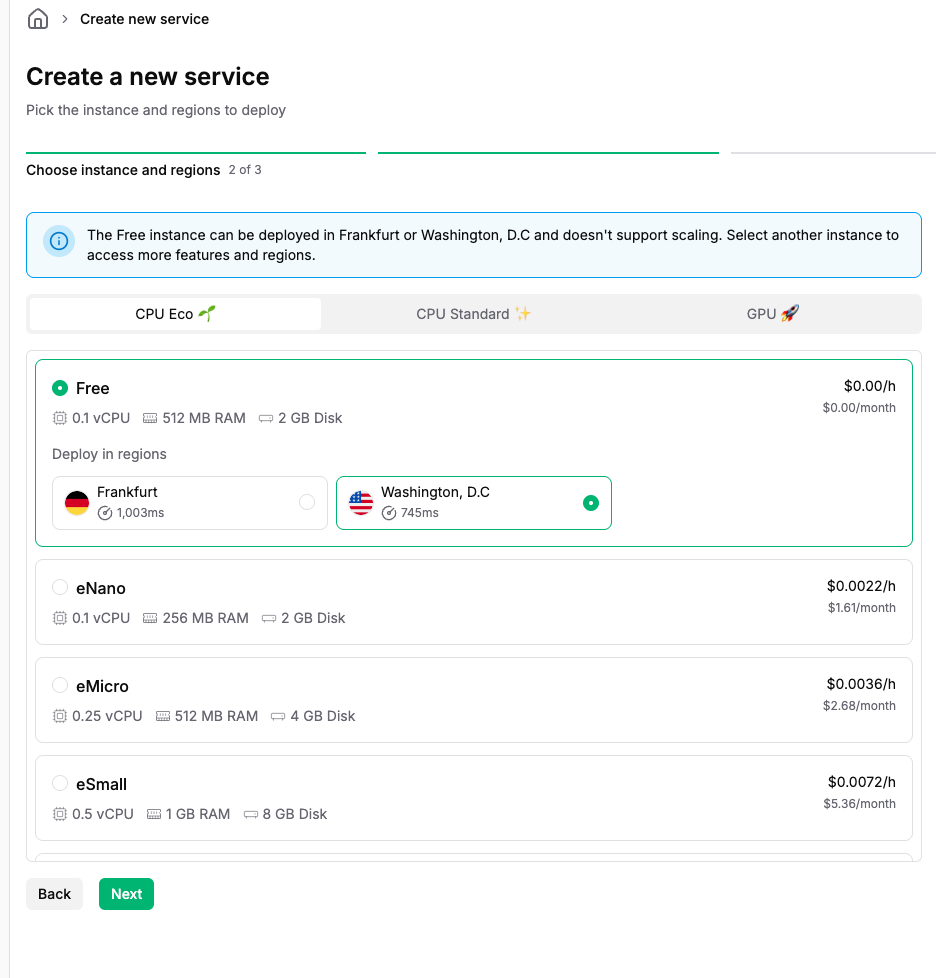Select the Free instance radio button

(60, 388)
